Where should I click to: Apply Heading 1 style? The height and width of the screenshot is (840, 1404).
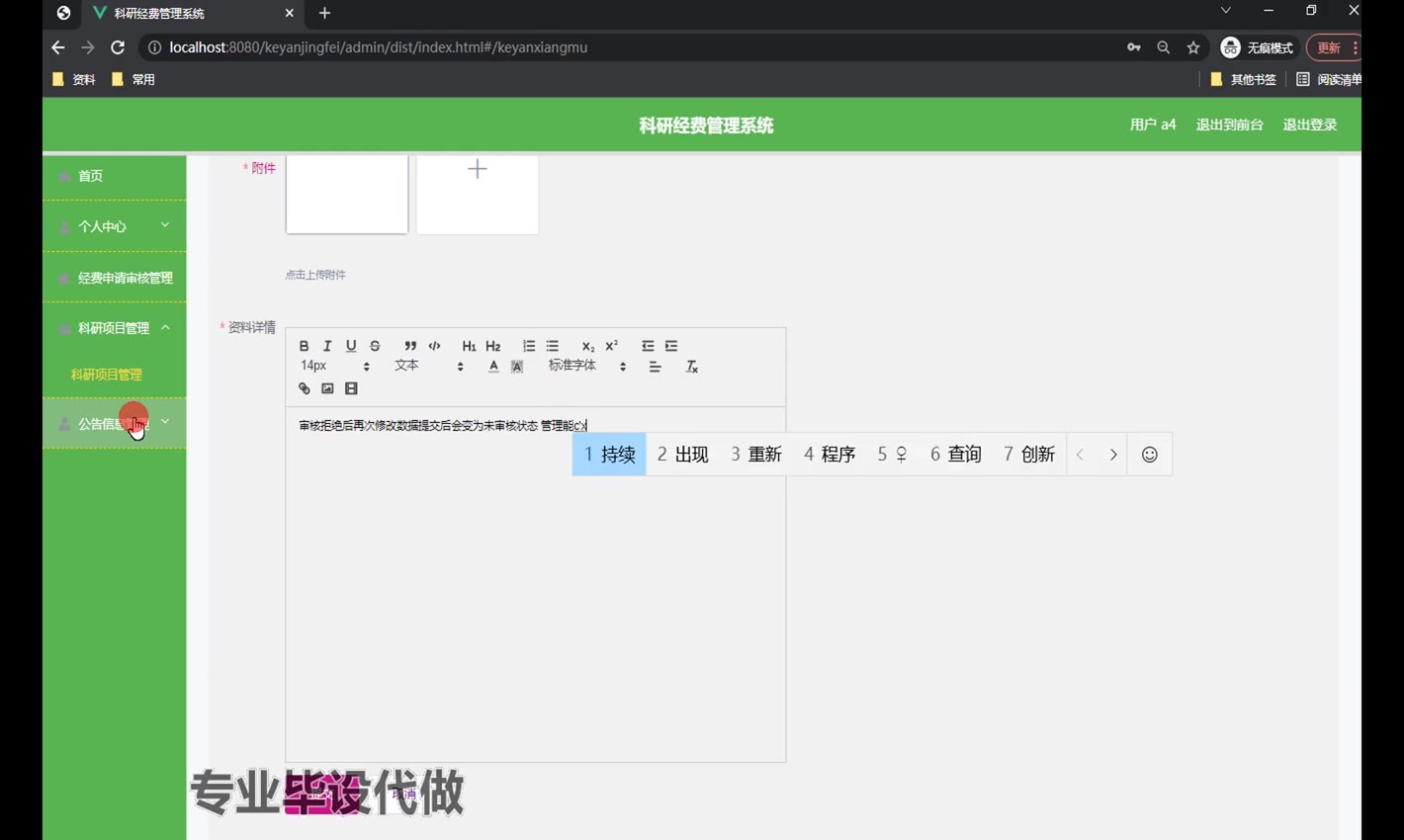469,346
